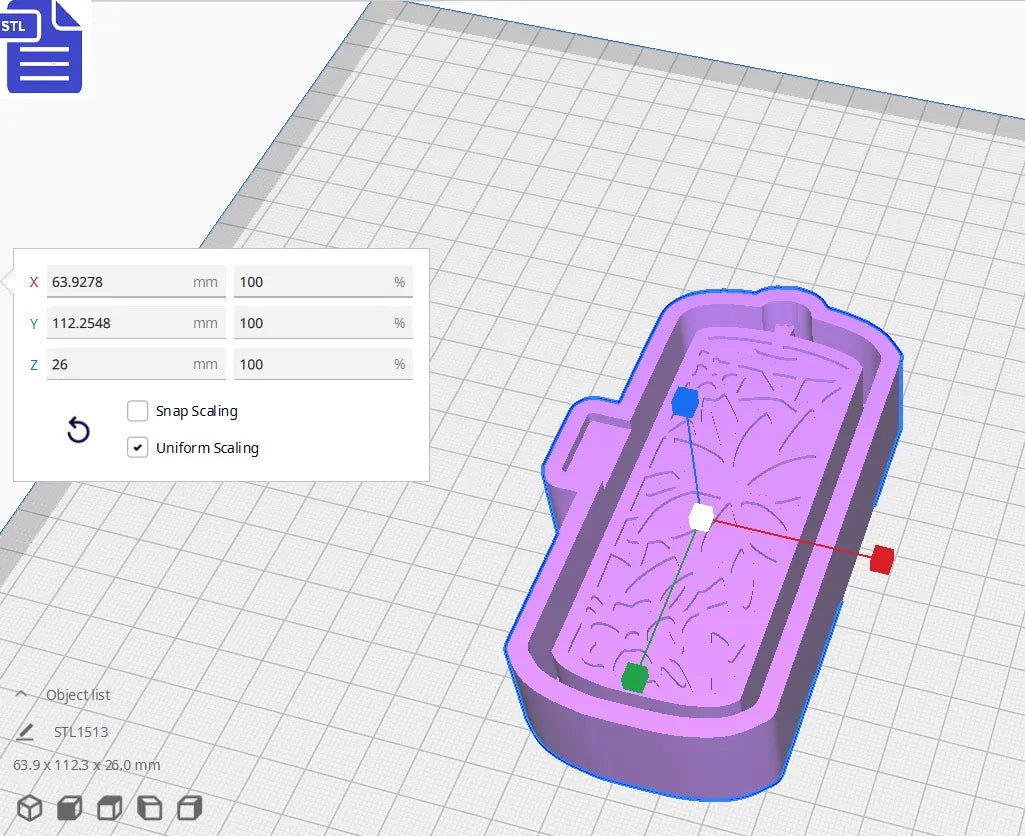This screenshot has width=1025, height=836.
Task: Select STL1513 in the Object list
Action: 82,731
